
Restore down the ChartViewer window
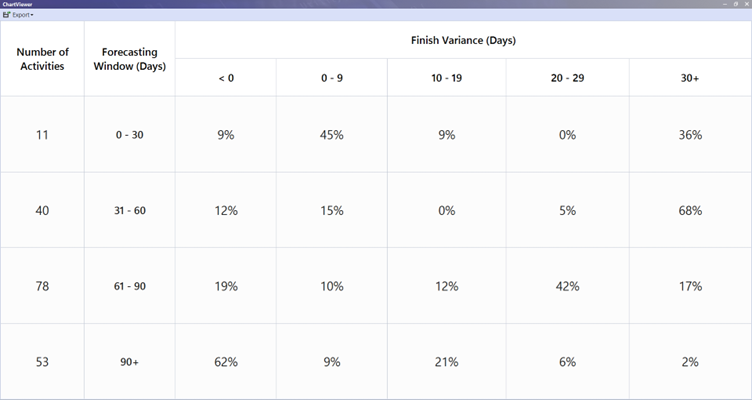click(734, 4)
